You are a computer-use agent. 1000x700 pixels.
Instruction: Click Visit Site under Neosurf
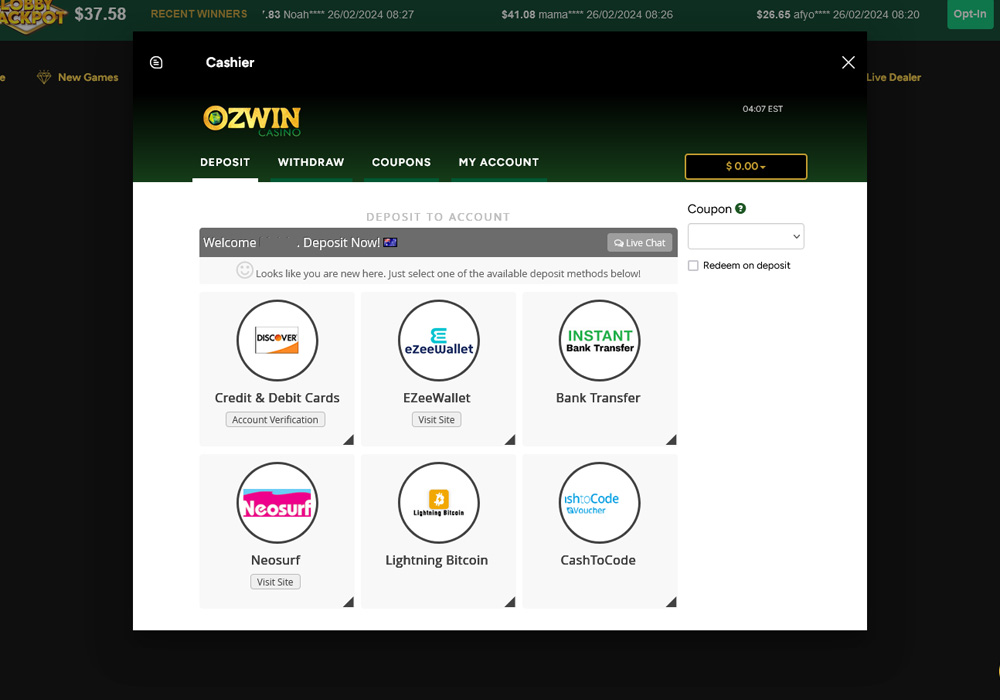tap(276, 582)
